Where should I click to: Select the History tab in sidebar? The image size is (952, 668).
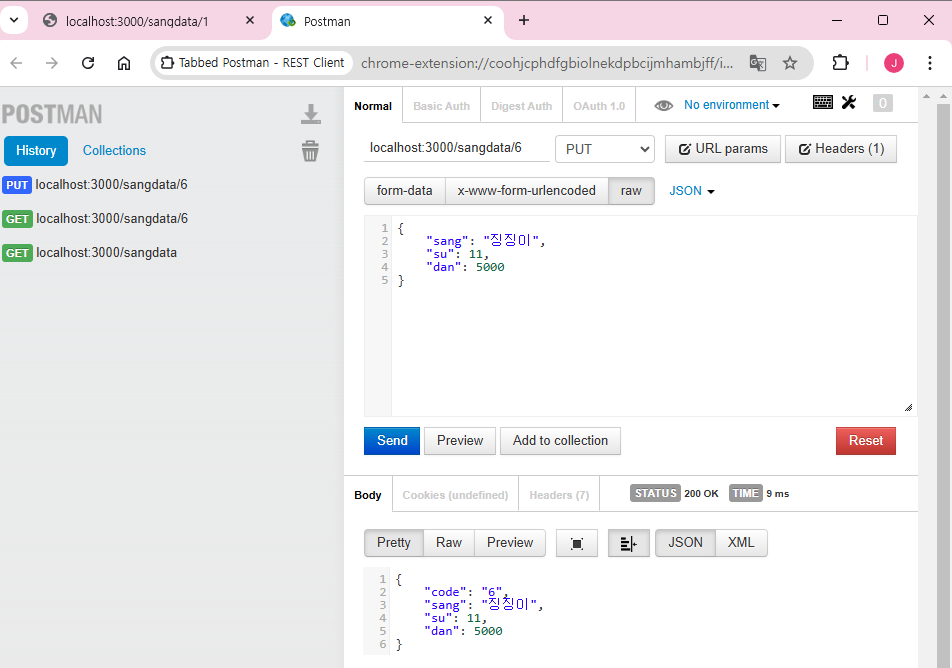pos(36,151)
